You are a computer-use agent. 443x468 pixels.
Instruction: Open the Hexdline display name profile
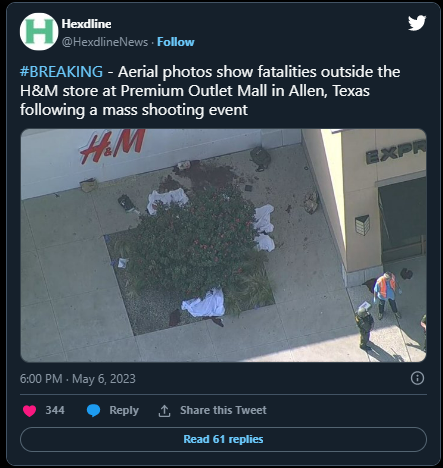[86, 24]
